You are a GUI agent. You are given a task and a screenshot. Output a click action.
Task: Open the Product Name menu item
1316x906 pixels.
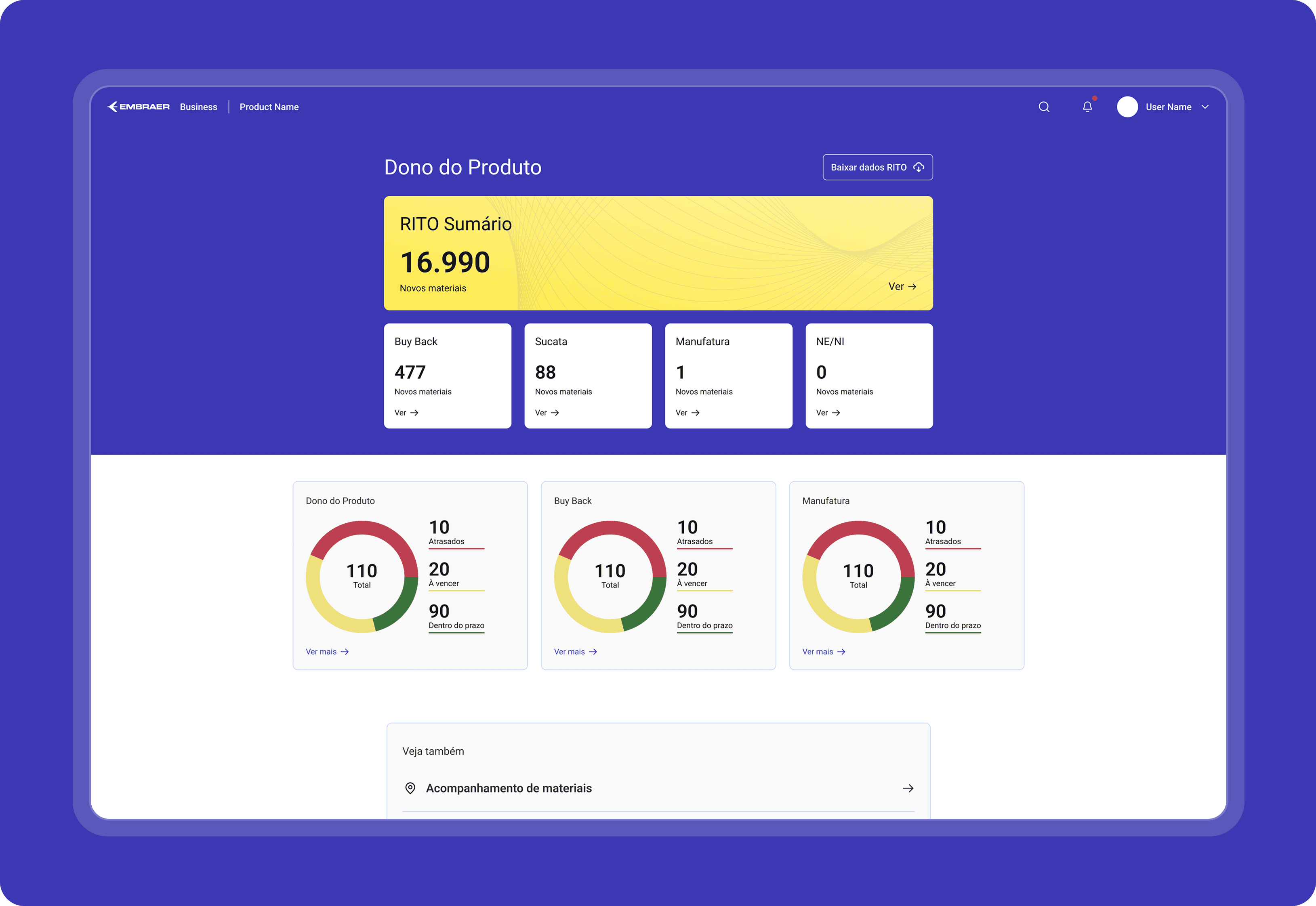269,107
